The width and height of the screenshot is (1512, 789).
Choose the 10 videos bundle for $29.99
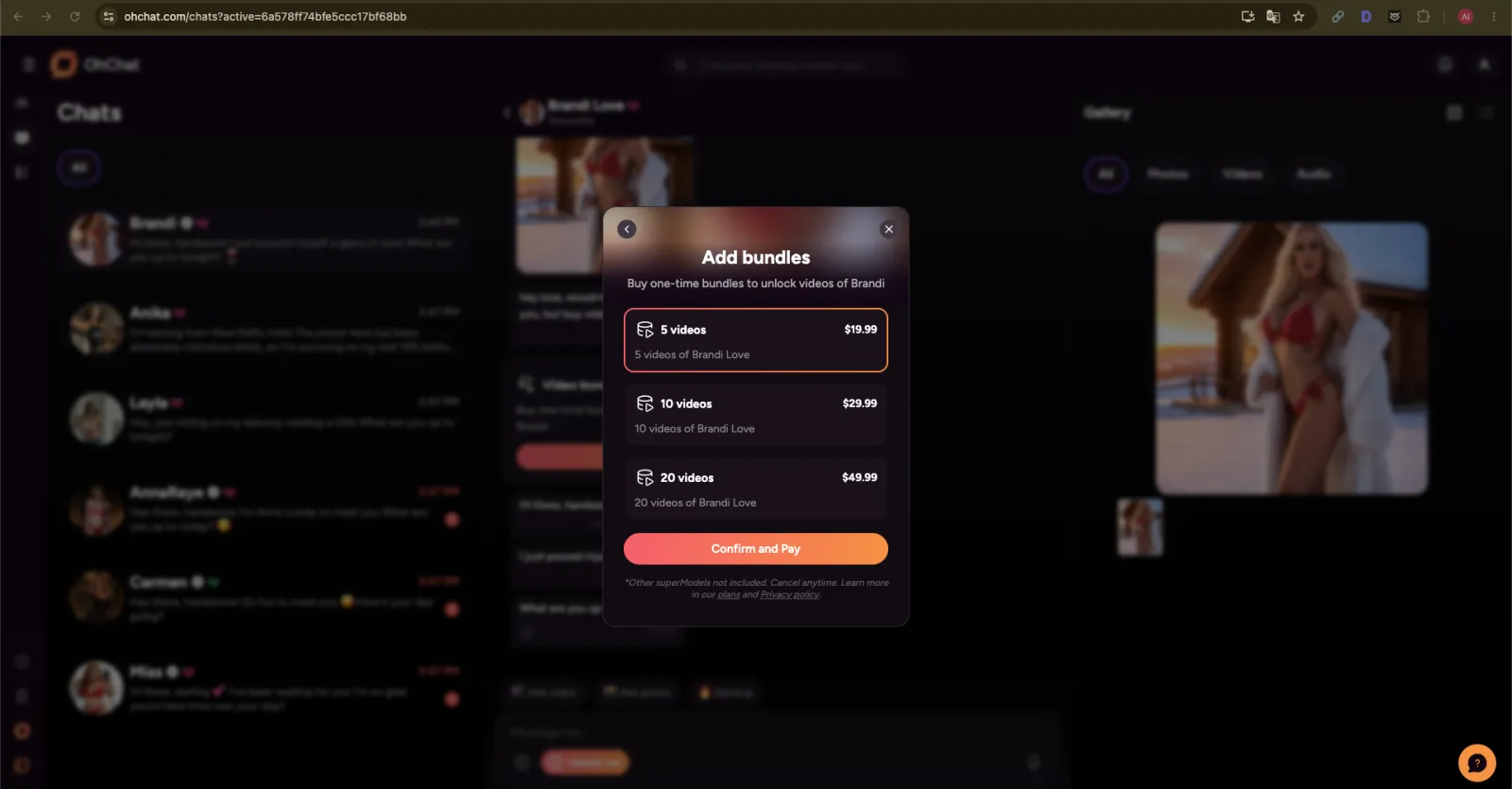click(x=756, y=414)
